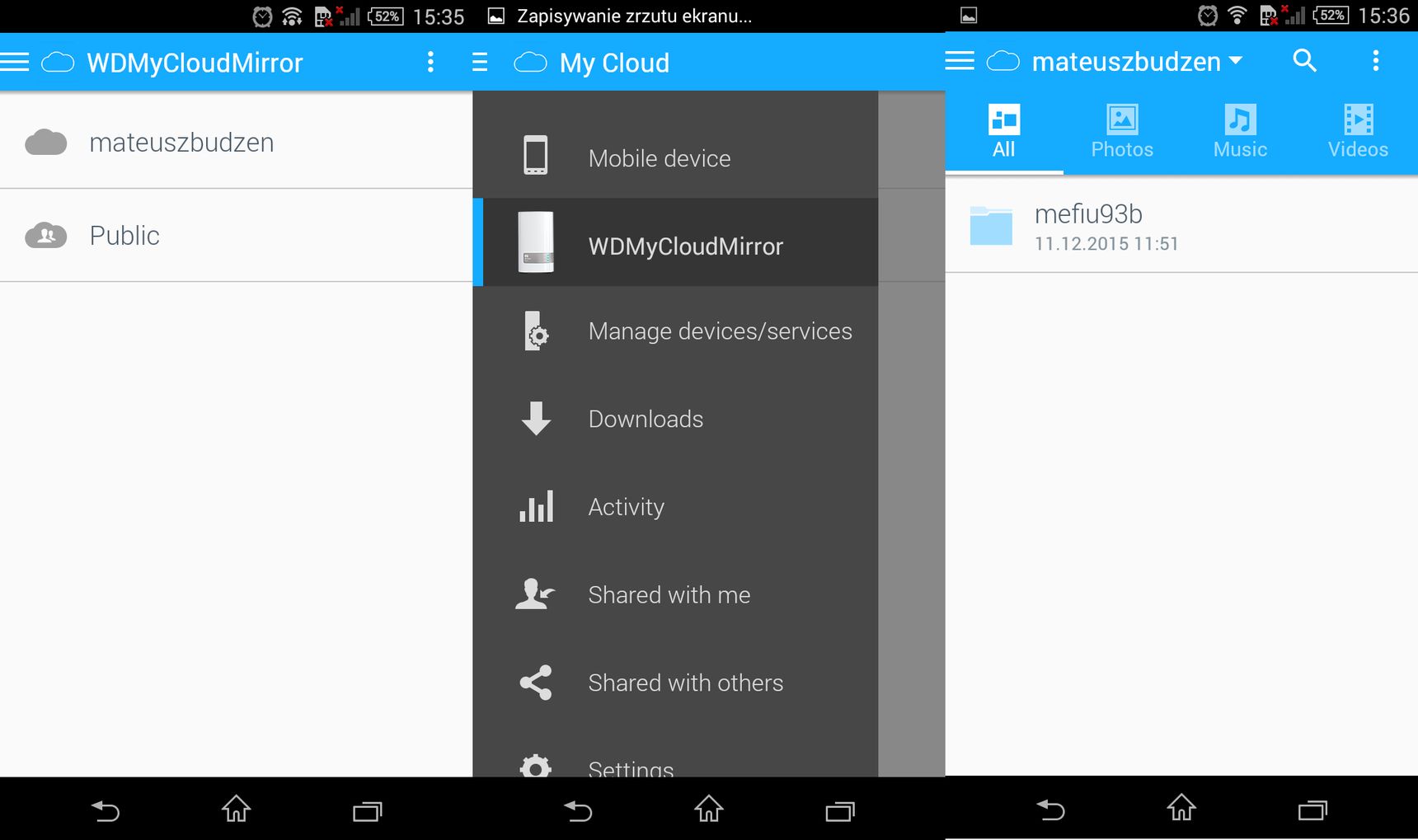Tap Manage devices gear-device icon

(536, 331)
